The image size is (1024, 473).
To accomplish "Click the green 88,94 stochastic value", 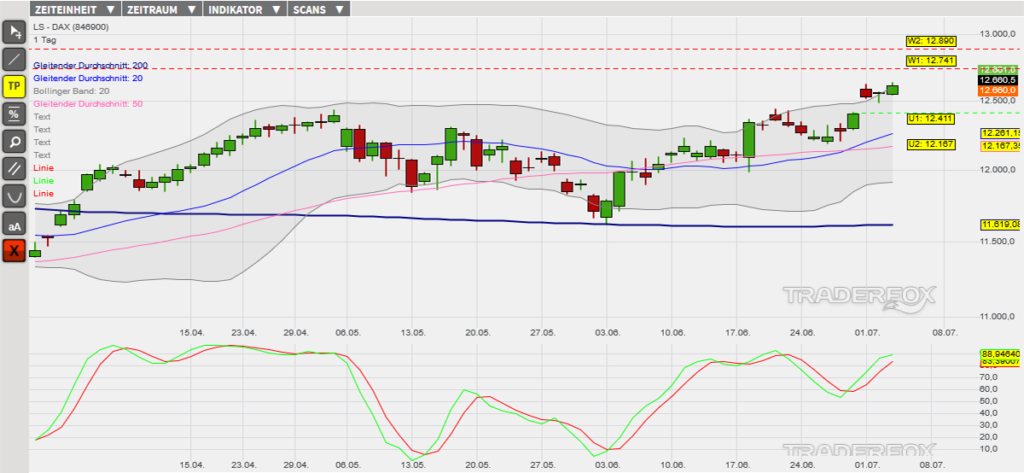I will click(x=1000, y=354).
